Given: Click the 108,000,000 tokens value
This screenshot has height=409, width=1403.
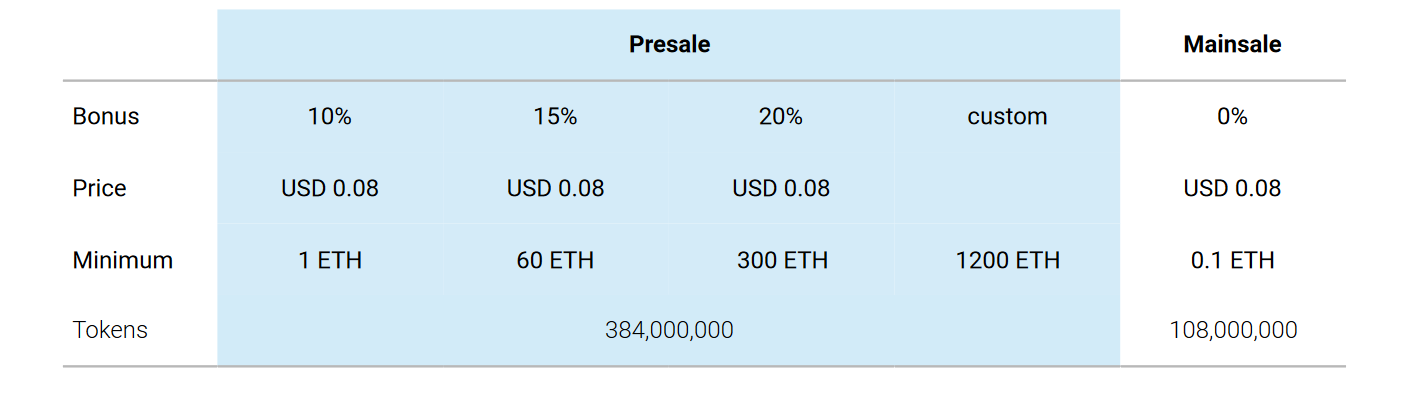Looking at the screenshot, I should pos(1233,330).
